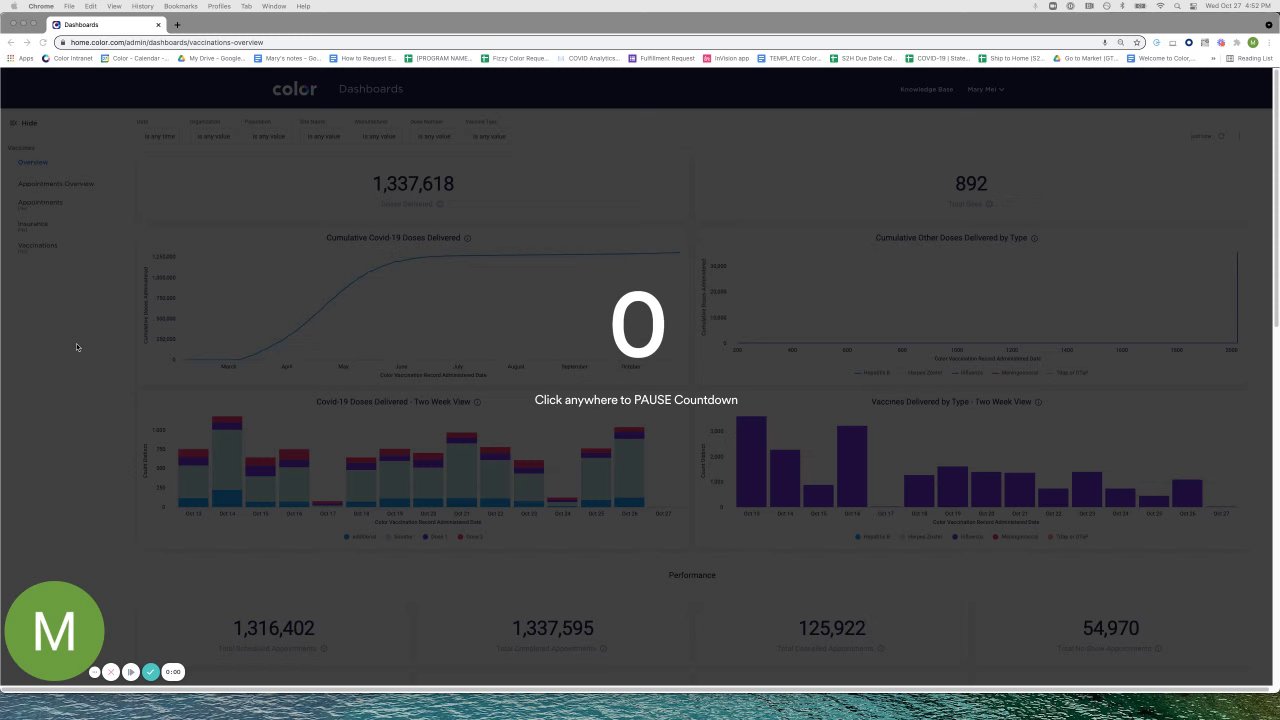
Task: Click info icon beside Cumulative Covid-19 Doses Delivered
Action: [467, 238]
